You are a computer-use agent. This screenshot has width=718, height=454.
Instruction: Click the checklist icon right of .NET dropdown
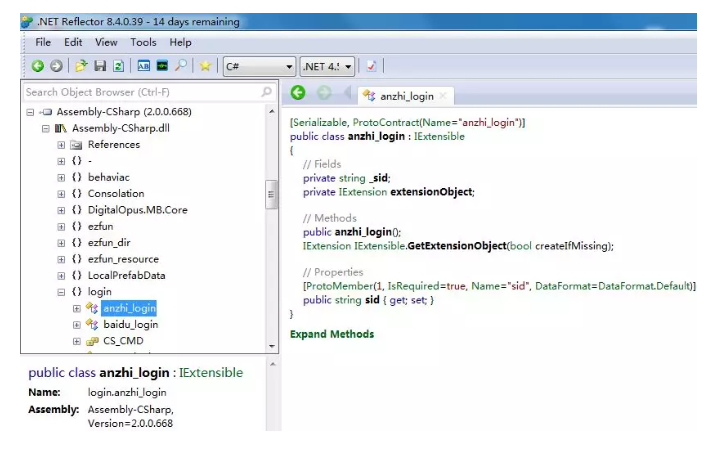pyautogui.click(x=371, y=66)
